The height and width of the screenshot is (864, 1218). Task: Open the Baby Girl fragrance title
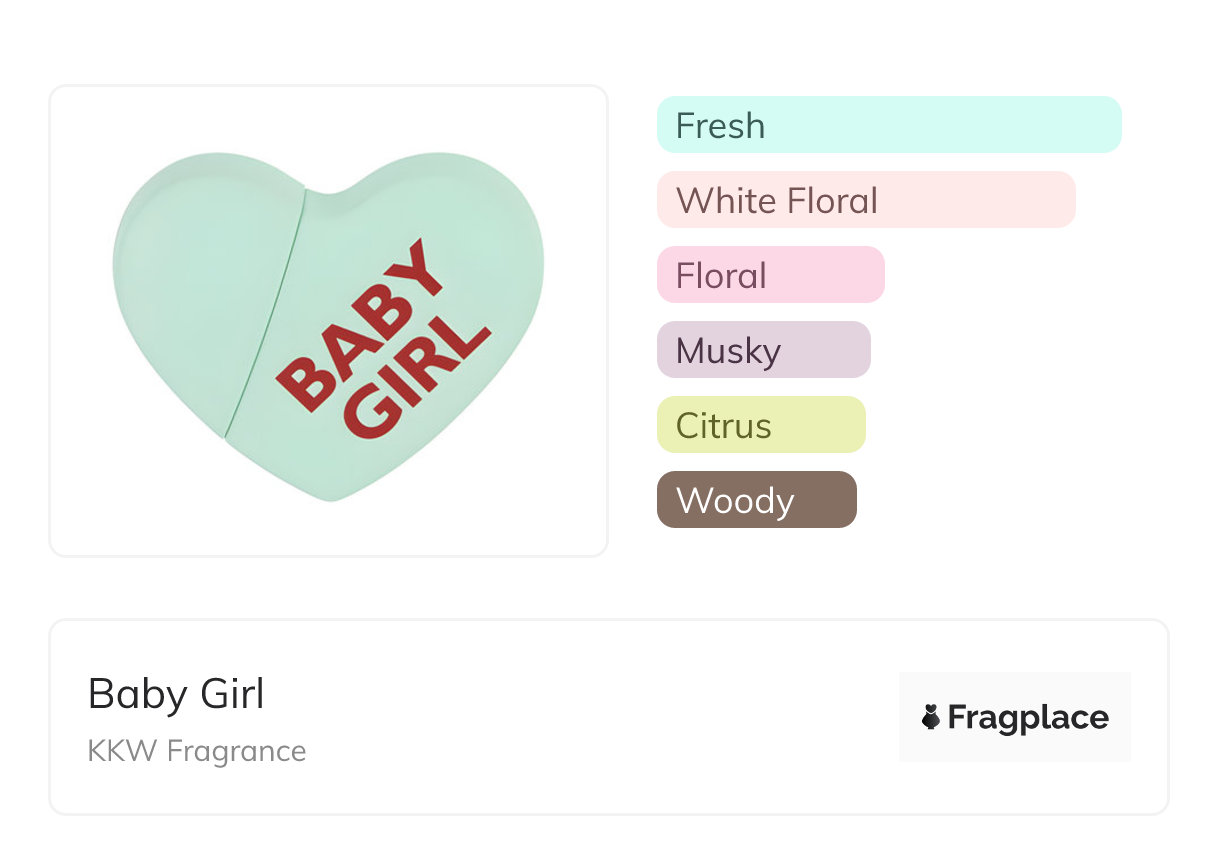[x=176, y=694]
